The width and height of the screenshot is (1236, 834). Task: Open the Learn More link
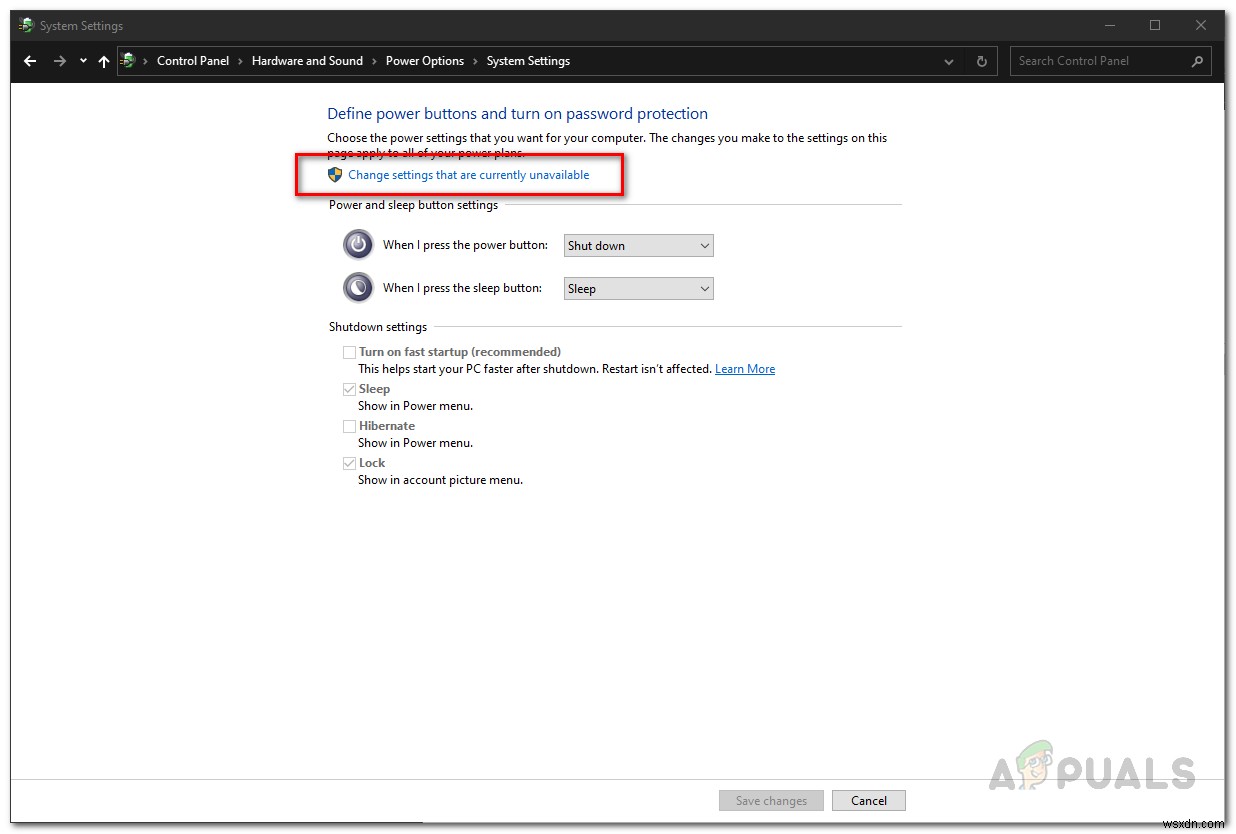pyautogui.click(x=745, y=368)
